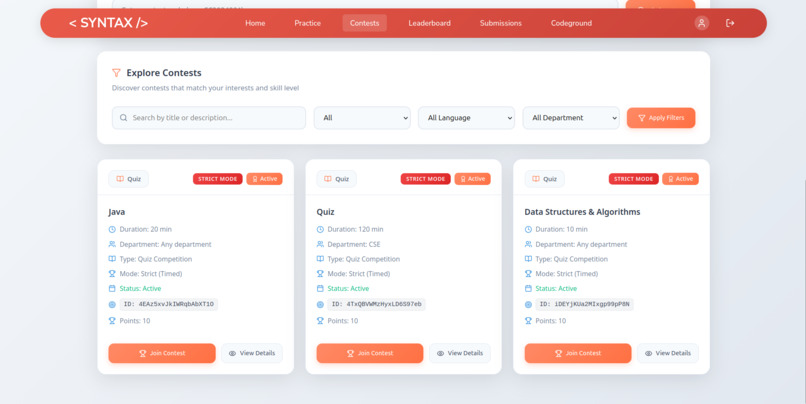
Task: Click the book icon beside Java Type row
Action: pyautogui.click(x=112, y=259)
